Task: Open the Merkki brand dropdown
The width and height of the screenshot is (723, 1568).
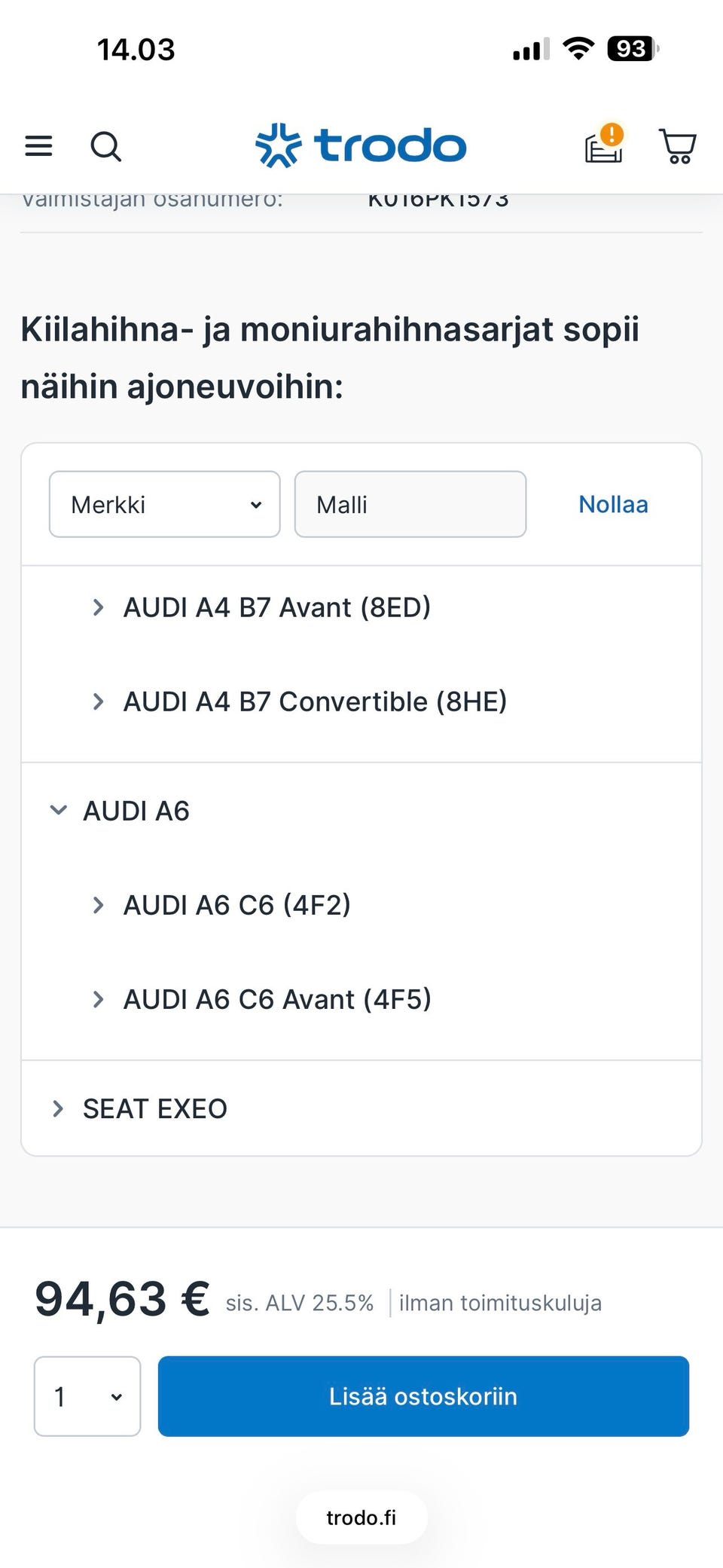Action: 165,504
